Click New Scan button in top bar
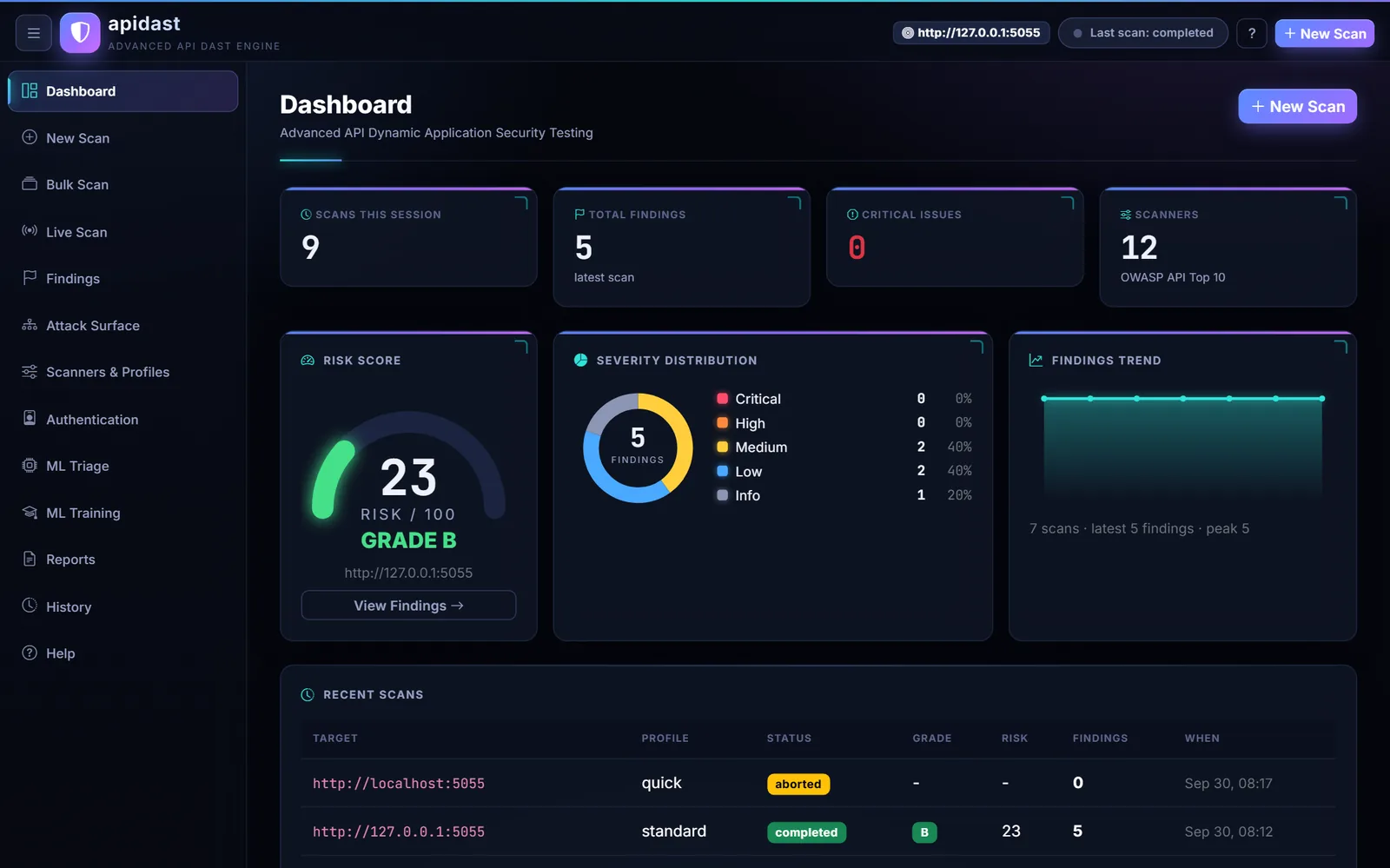Image resolution: width=1390 pixels, height=868 pixels. [x=1325, y=33]
